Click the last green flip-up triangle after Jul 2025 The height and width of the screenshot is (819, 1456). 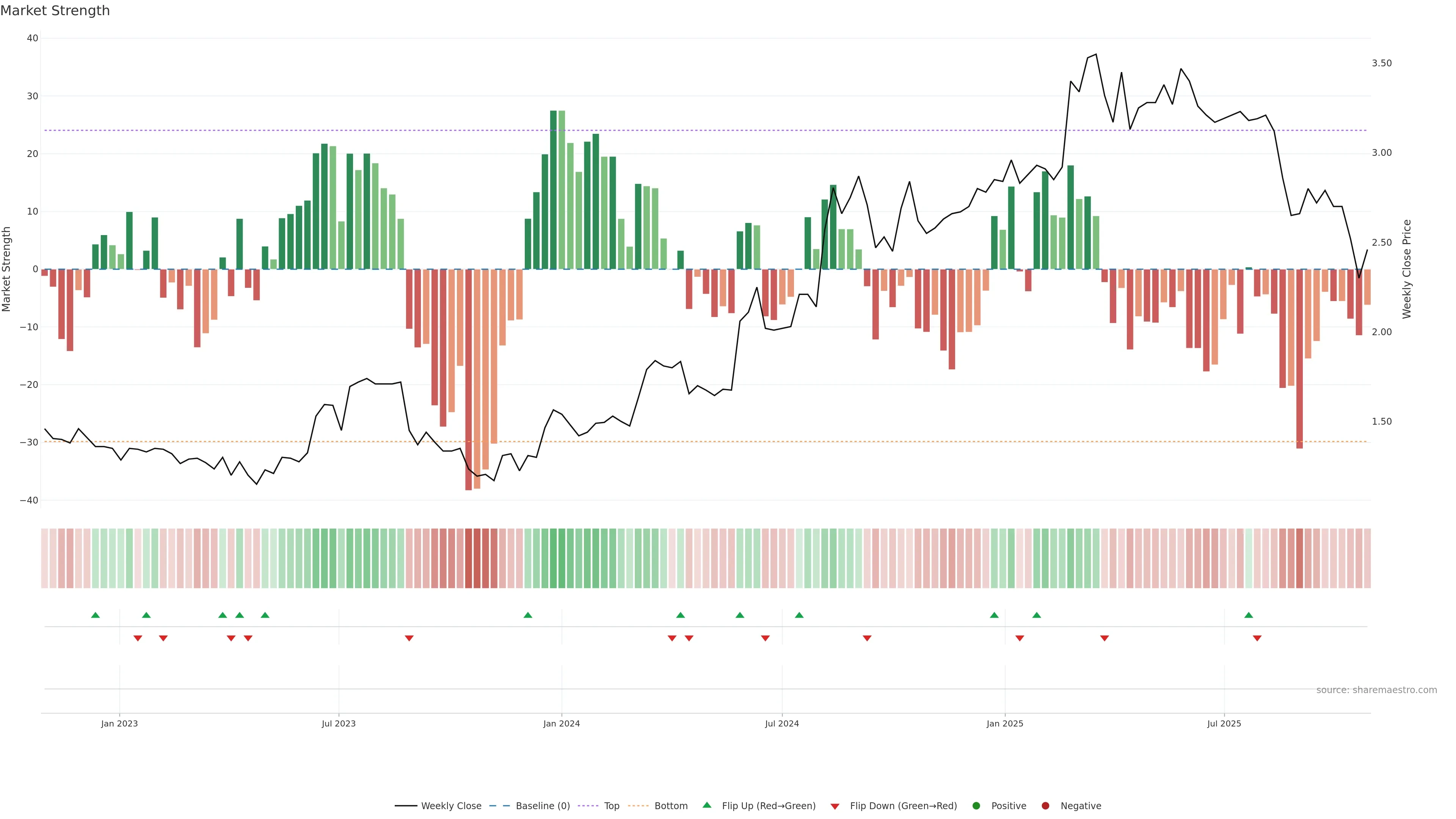pyautogui.click(x=1249, y=615)
